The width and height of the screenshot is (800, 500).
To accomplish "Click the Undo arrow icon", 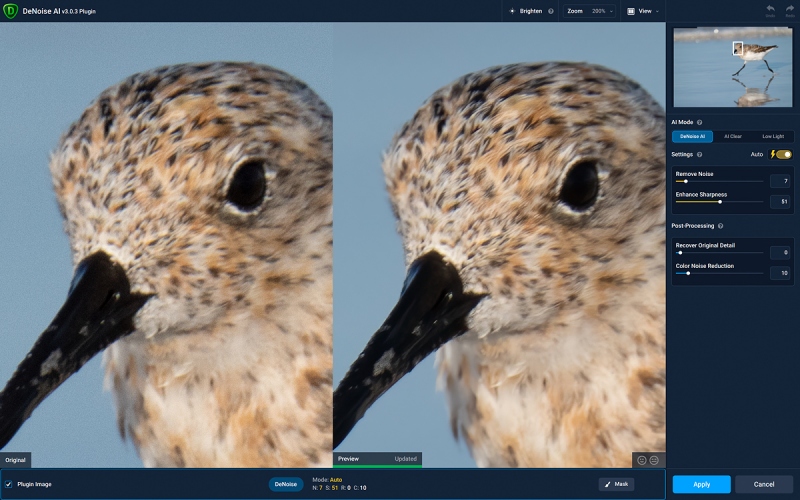I will [770, 8].
